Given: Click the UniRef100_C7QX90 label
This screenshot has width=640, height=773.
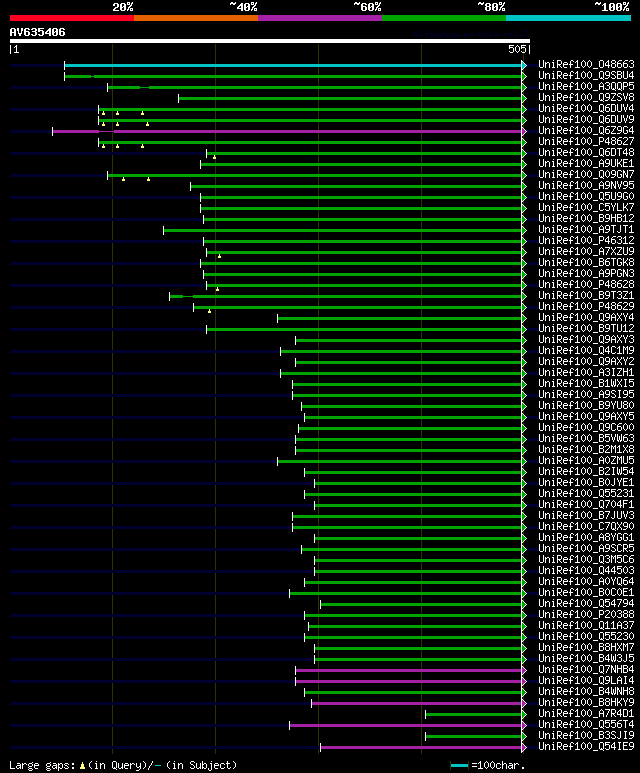Looking at the screenshot, I should tap(586, 527).
